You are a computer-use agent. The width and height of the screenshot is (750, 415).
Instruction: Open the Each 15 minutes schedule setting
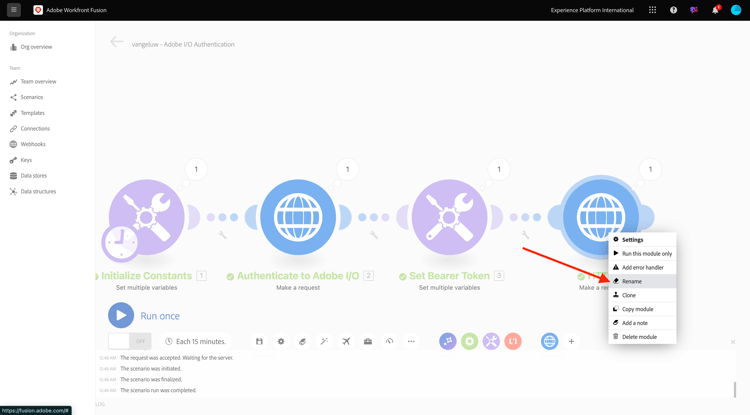point(196,341)
